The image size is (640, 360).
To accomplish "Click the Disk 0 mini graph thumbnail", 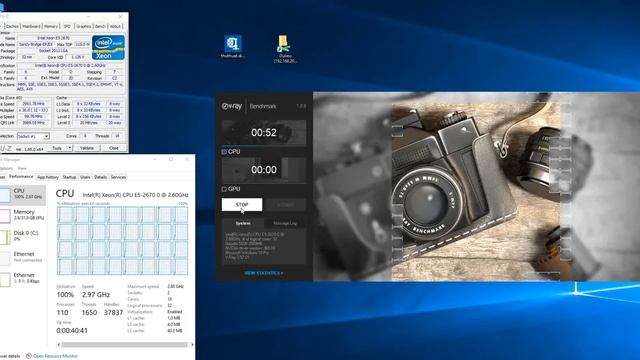I will click(5, 237).
